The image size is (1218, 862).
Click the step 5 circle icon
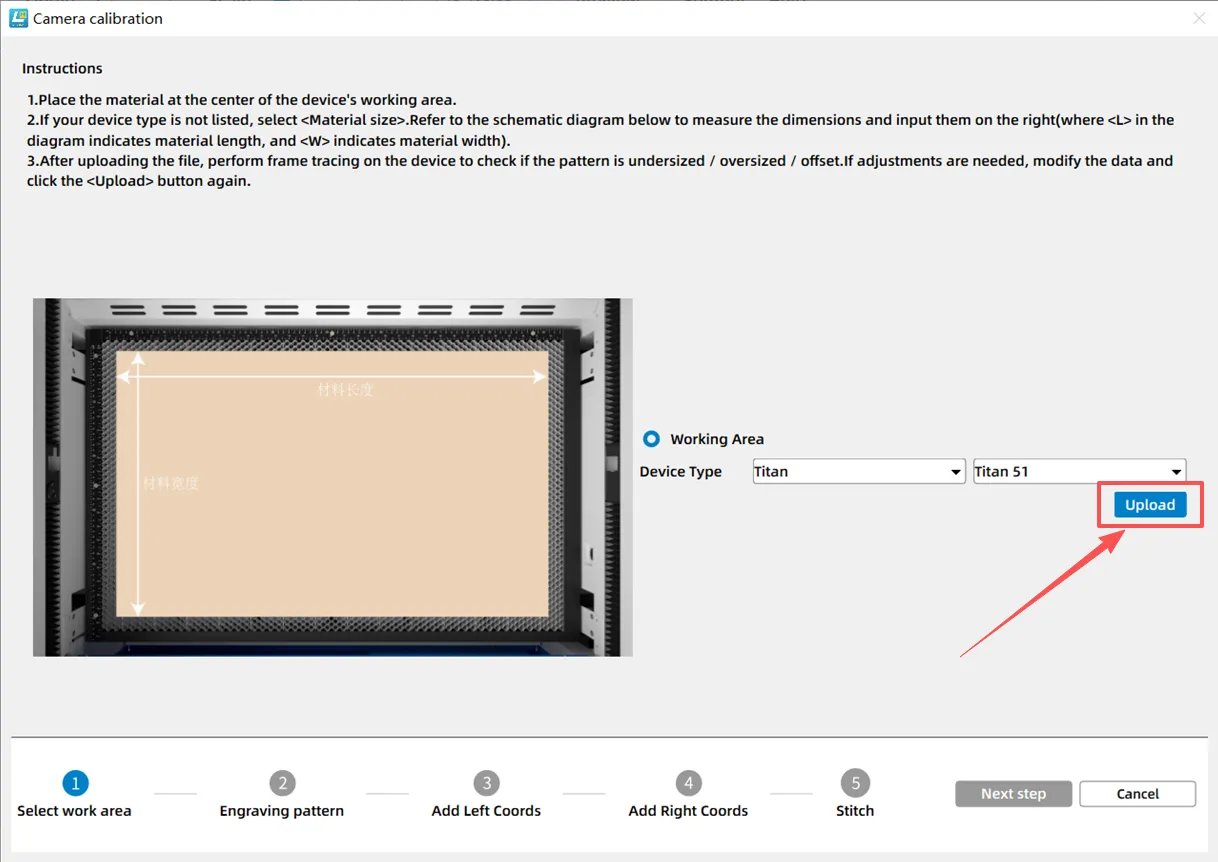[855, 783]
